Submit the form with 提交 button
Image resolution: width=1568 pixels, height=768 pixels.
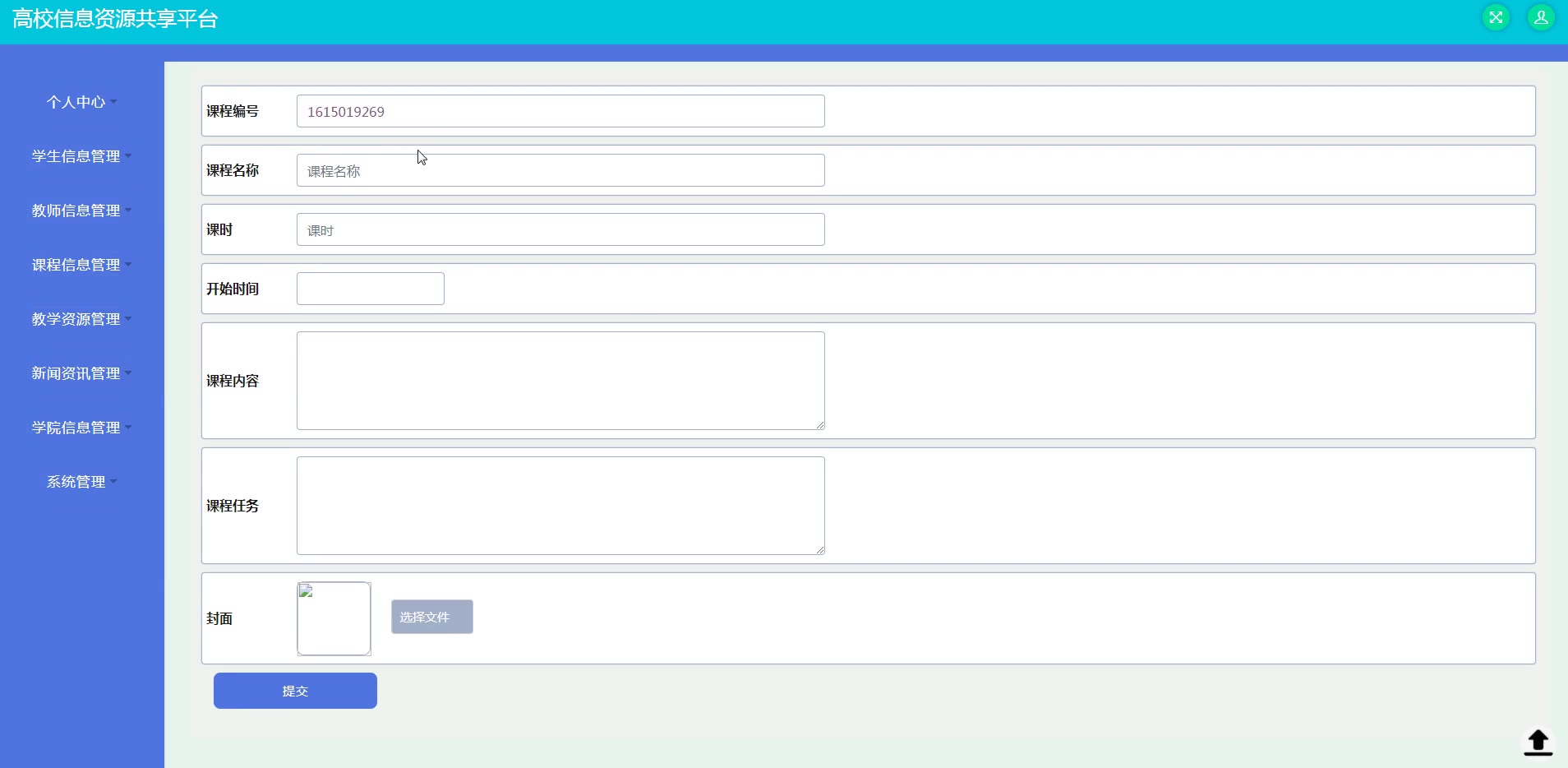click(295, 691)
